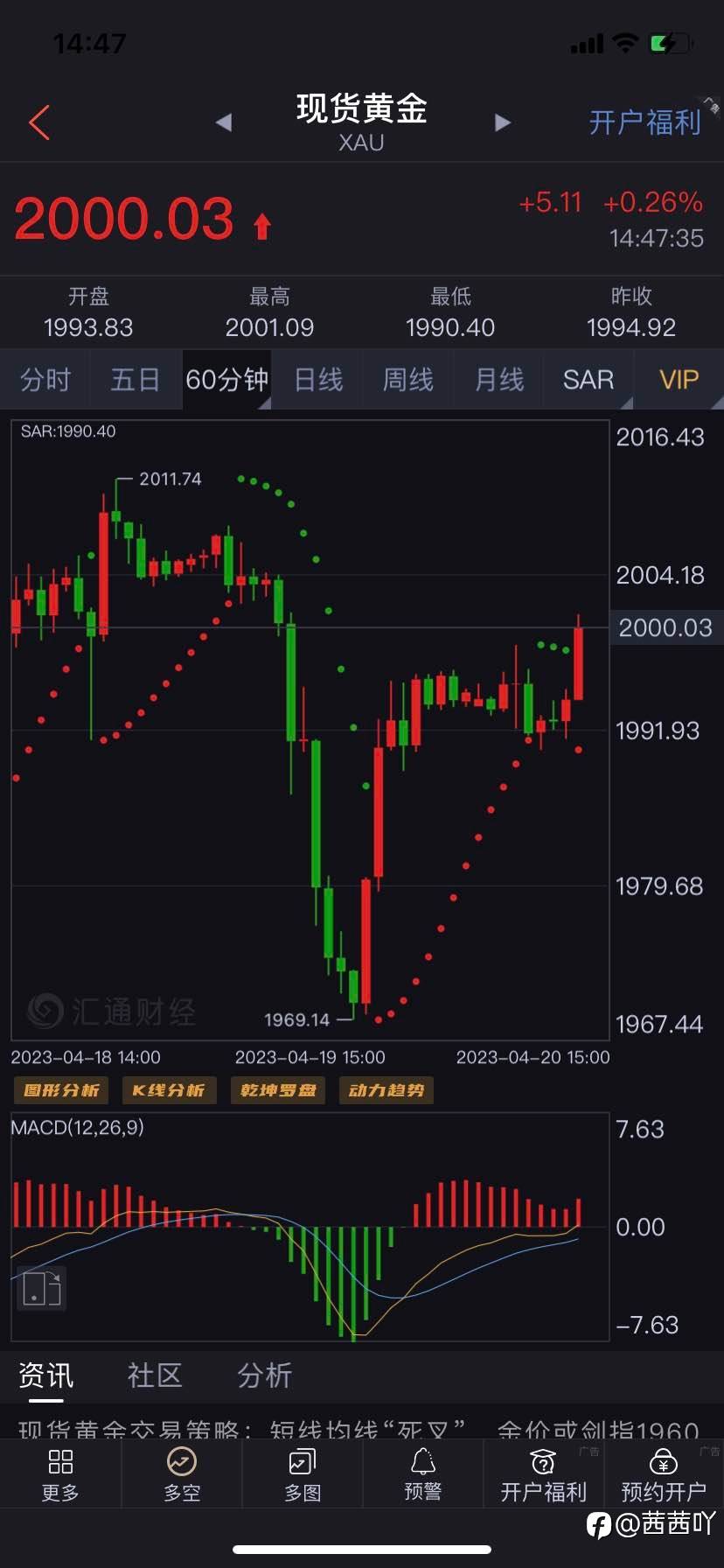Image resolution: width=724 pixels, height=1568 pixels.
Task: Switch to the 日线 chart tab
Action: (x=318, y=380)
